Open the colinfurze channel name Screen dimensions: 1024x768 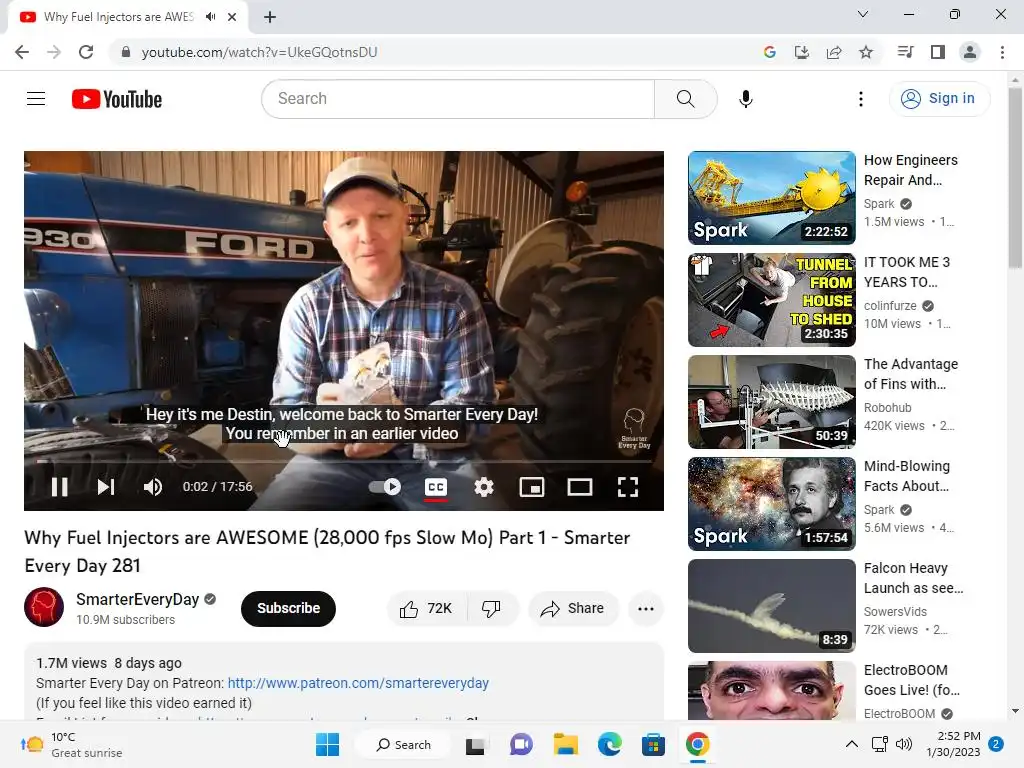(x=890, y=306)
